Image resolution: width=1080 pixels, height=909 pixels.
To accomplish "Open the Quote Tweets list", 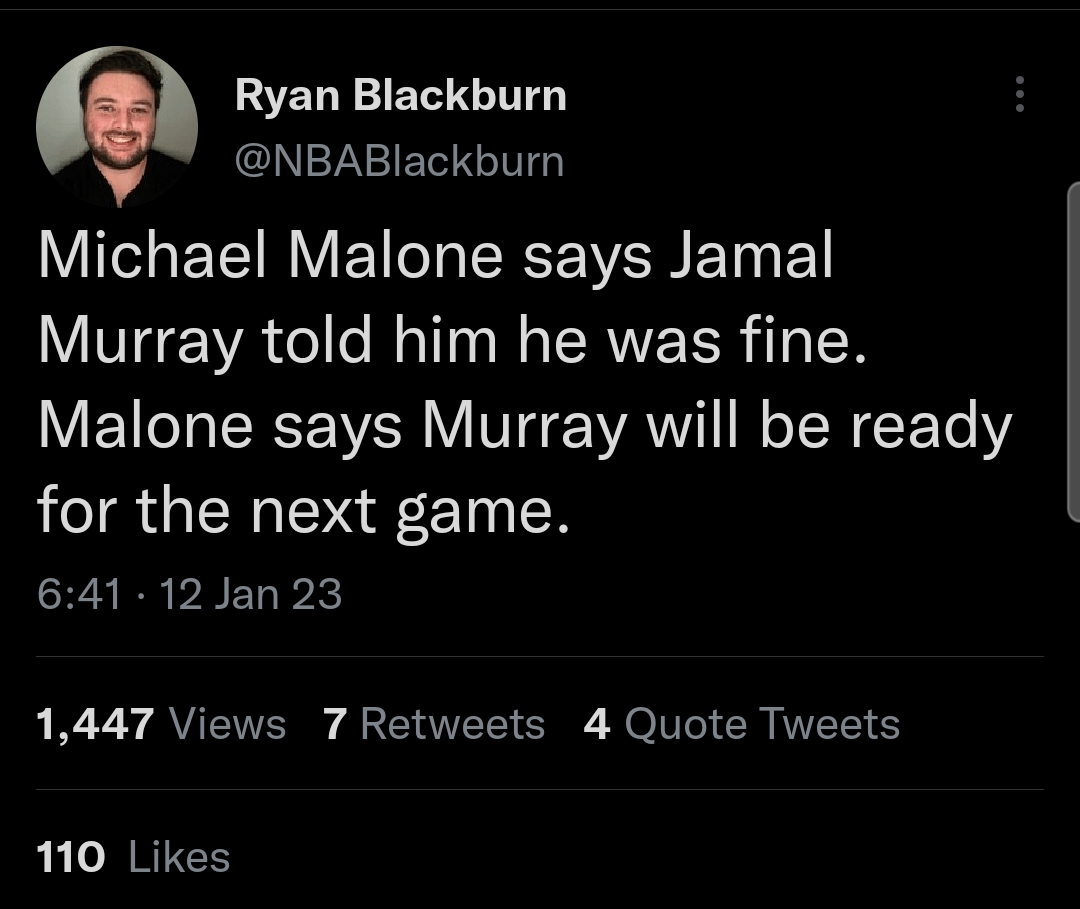I will [x=762, y=724].
